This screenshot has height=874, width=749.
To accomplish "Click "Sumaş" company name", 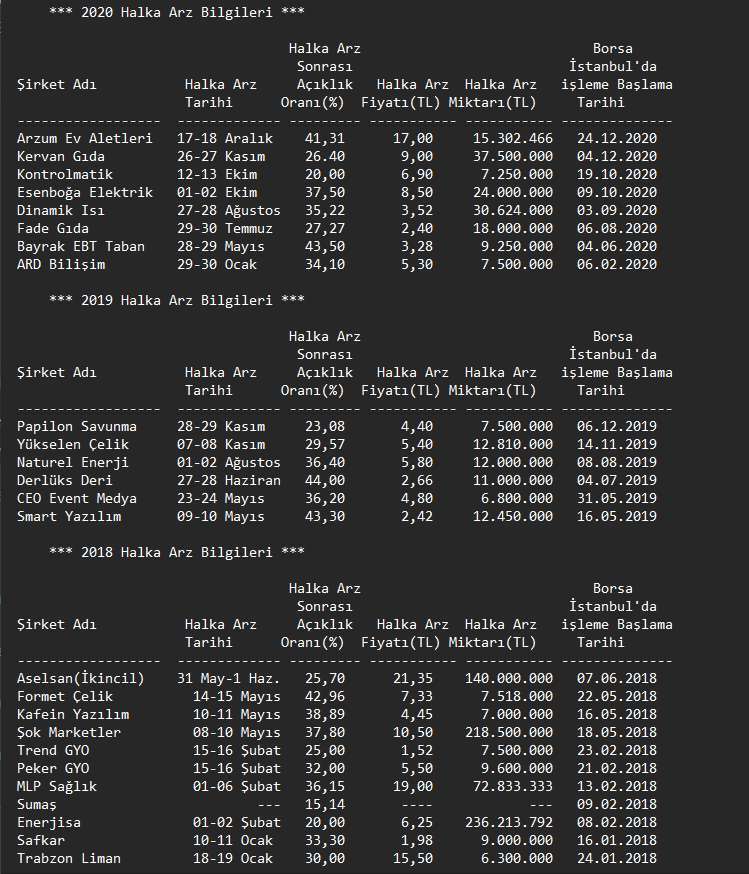I will coord(37,804).
